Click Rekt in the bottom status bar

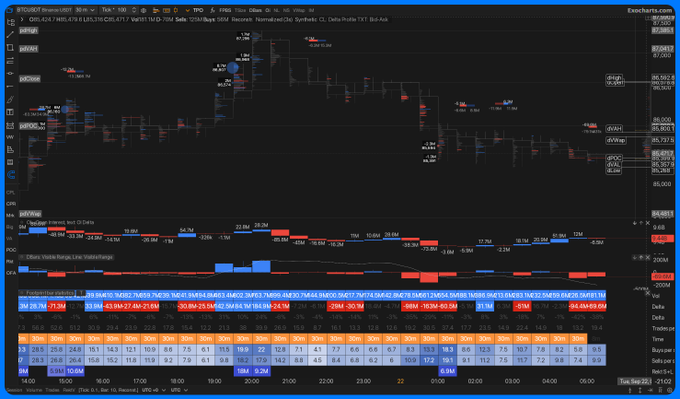(69, 390)
